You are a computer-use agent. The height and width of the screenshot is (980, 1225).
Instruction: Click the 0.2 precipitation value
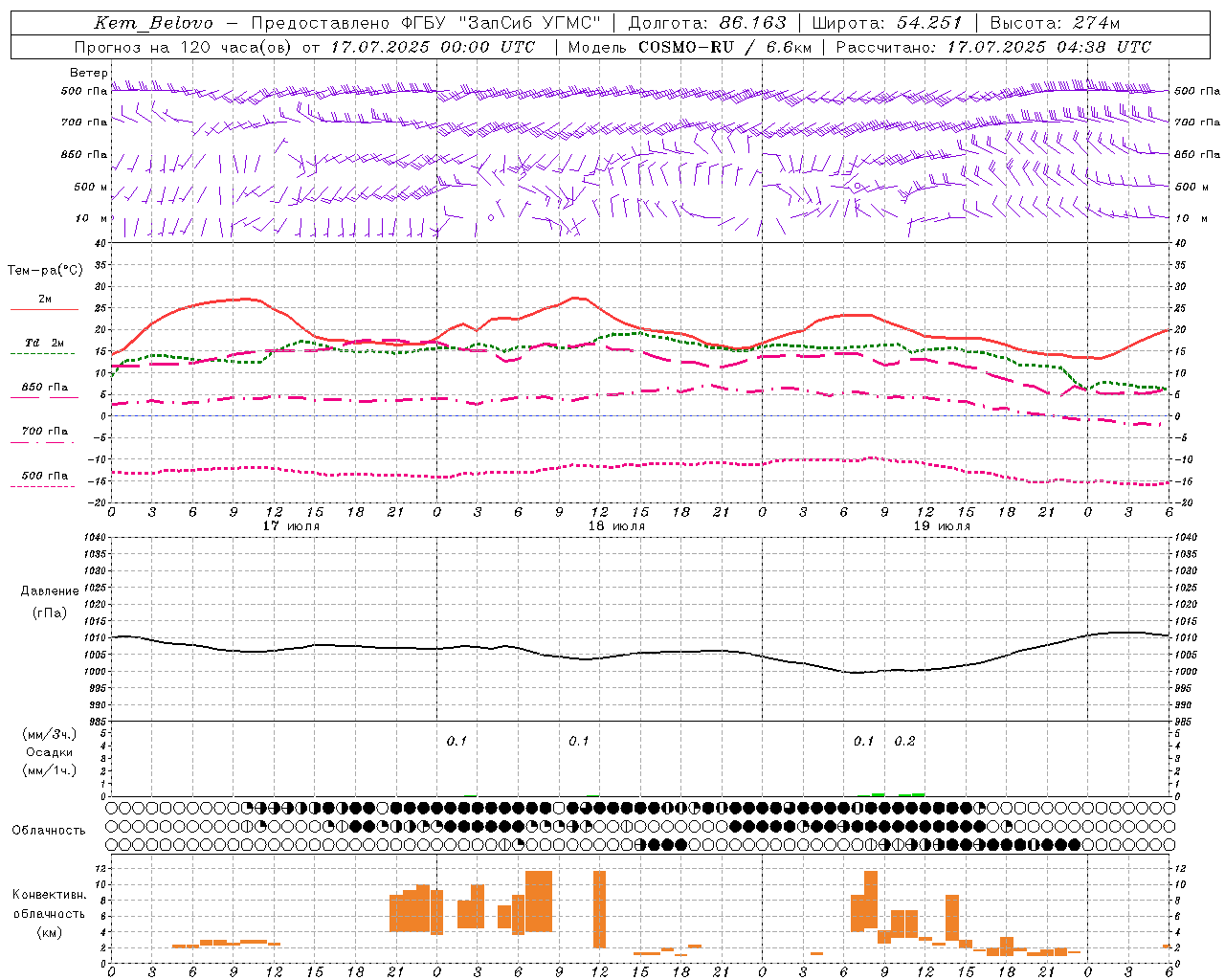point(904,741)
